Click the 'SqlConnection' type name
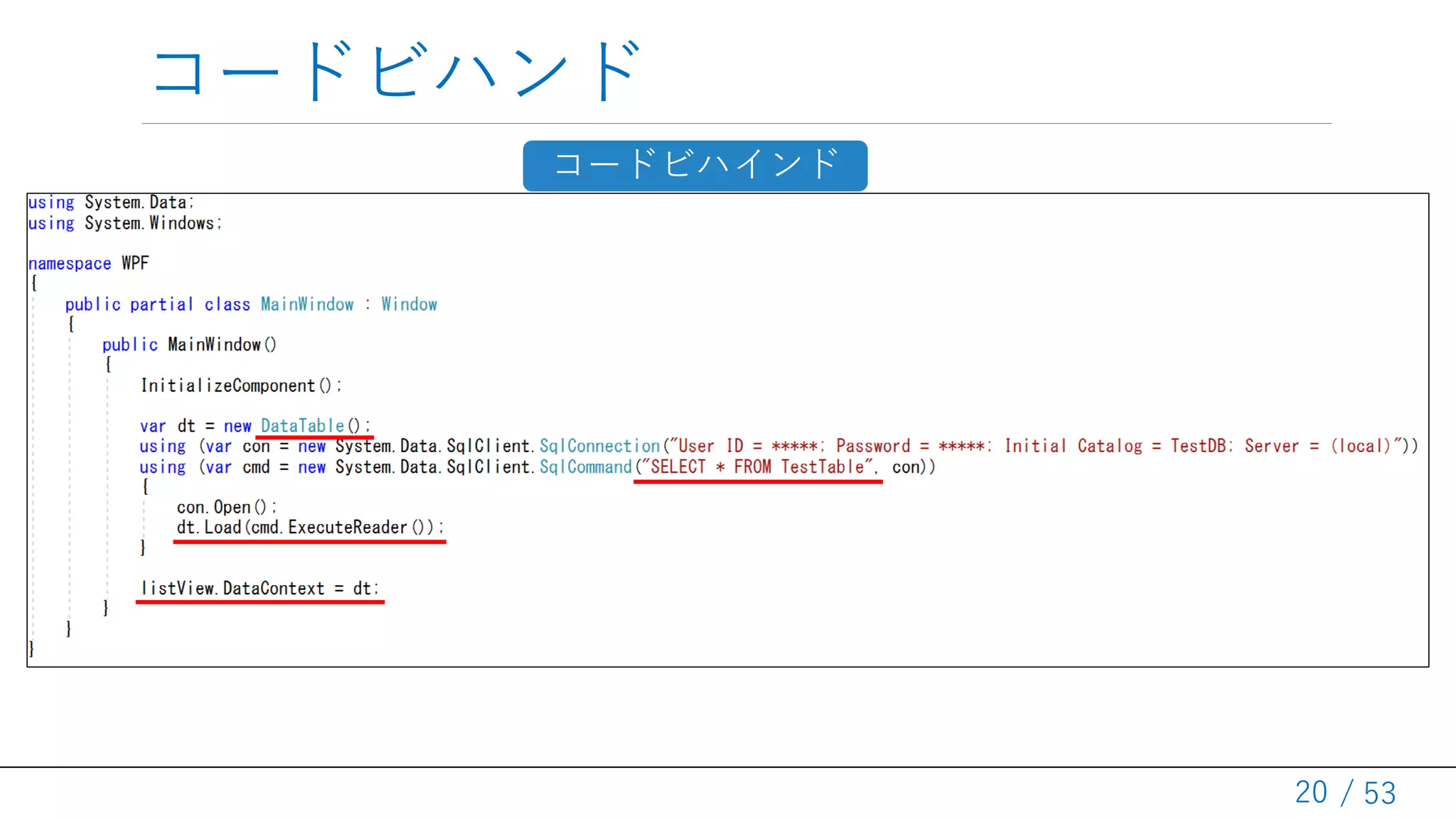1456x819 pixels. [x=600, y=446]
